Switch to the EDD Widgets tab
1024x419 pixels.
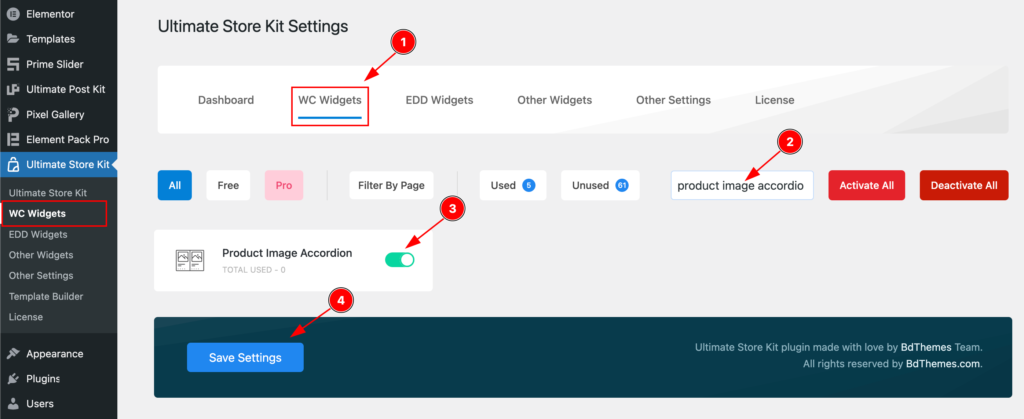tap(439, 100)
